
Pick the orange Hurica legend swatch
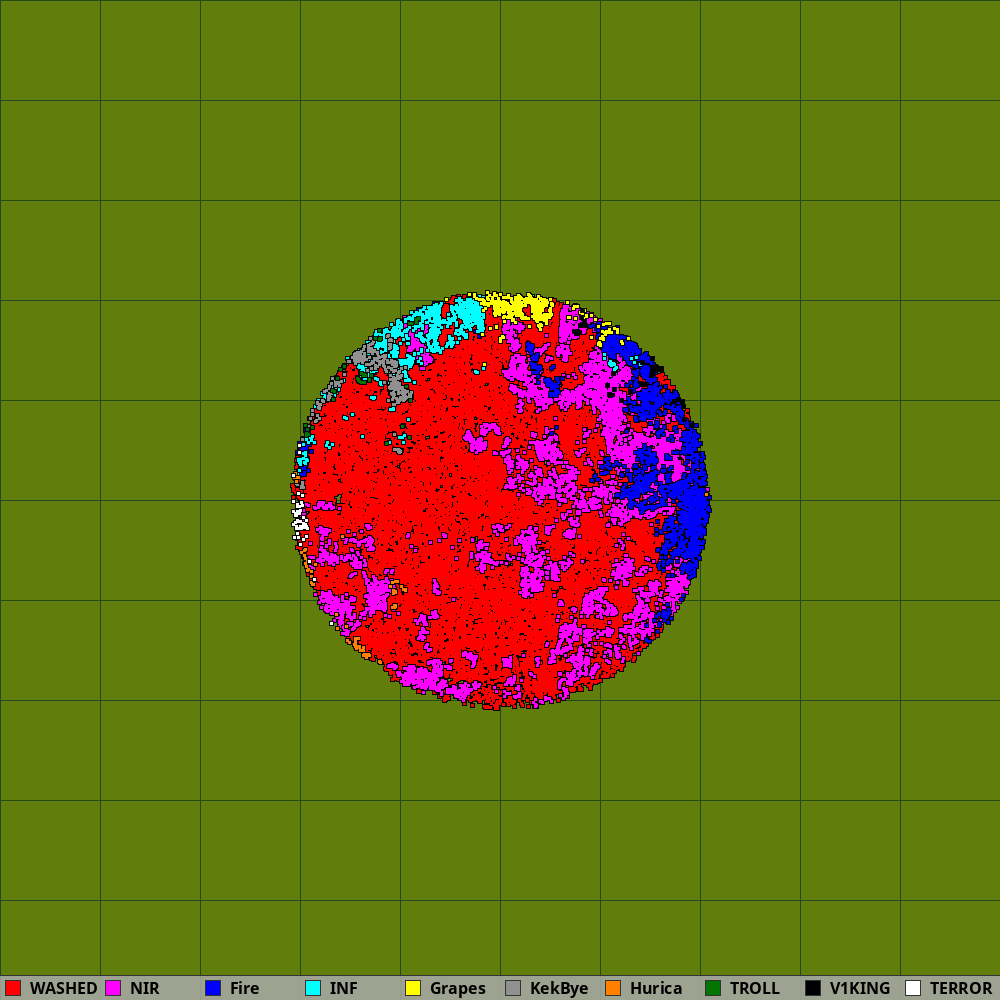point(613,988)
